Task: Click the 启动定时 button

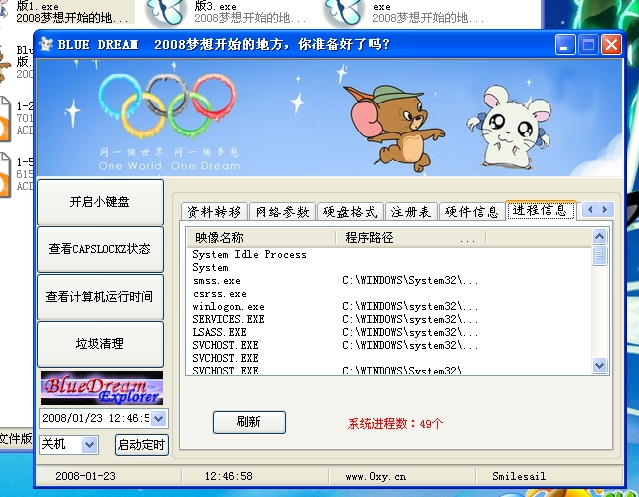Action: [141, 444]
